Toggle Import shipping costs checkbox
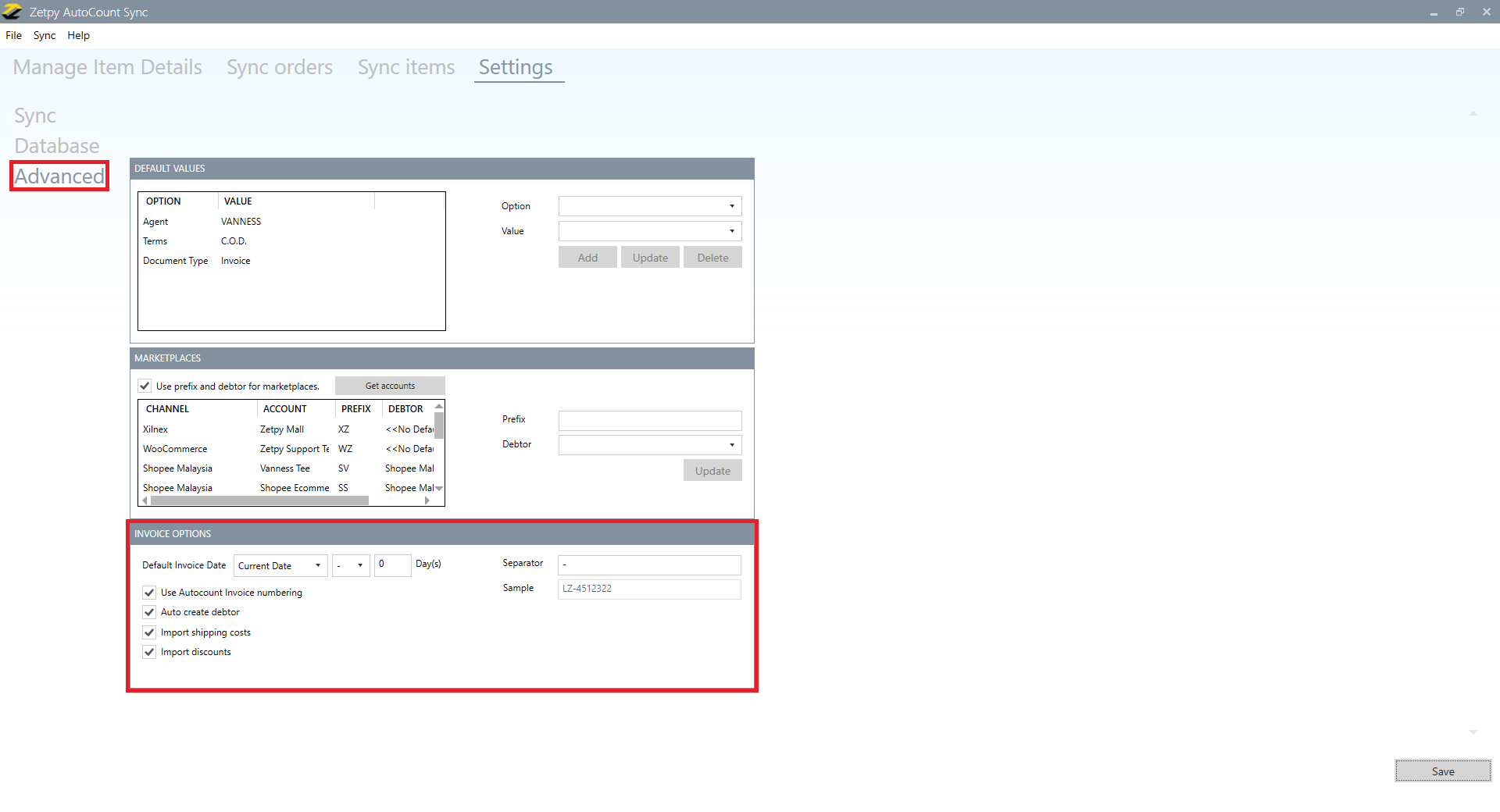Screen dimensions: 1500x812 [x=149, y=632]
